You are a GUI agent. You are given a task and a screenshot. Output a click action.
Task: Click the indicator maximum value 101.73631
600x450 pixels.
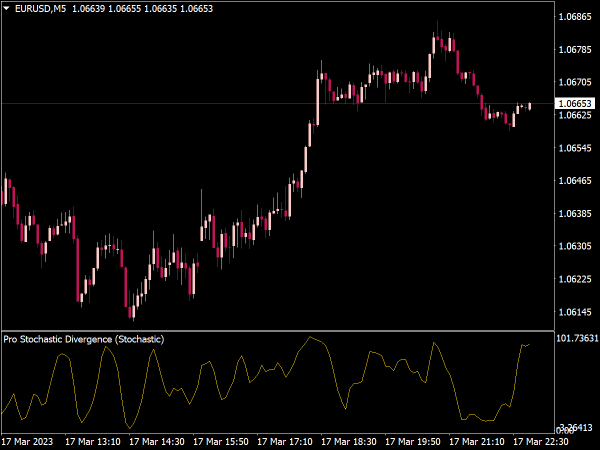577,338
